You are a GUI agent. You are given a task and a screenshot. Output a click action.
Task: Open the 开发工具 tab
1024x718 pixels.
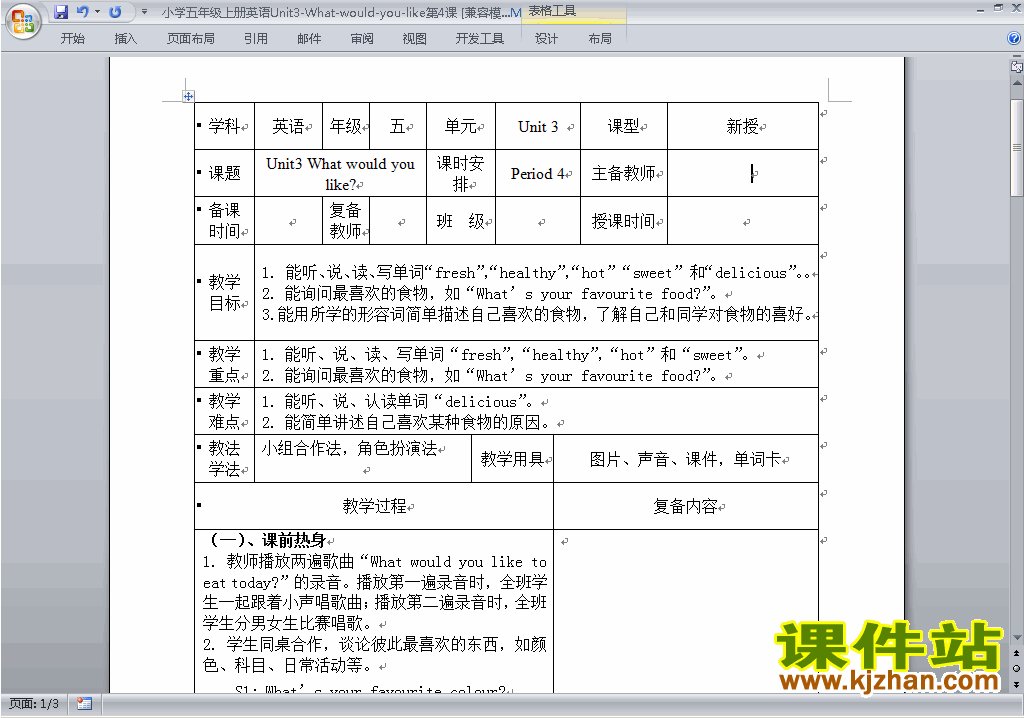click(x=479, y=39)
